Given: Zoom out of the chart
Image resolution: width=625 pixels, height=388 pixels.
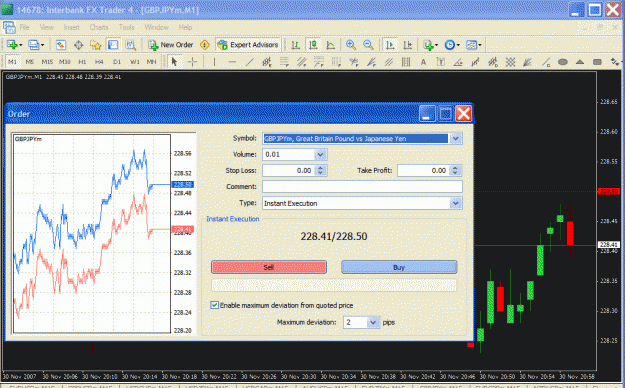Looking at the screenshot, I should pos(368,45).
